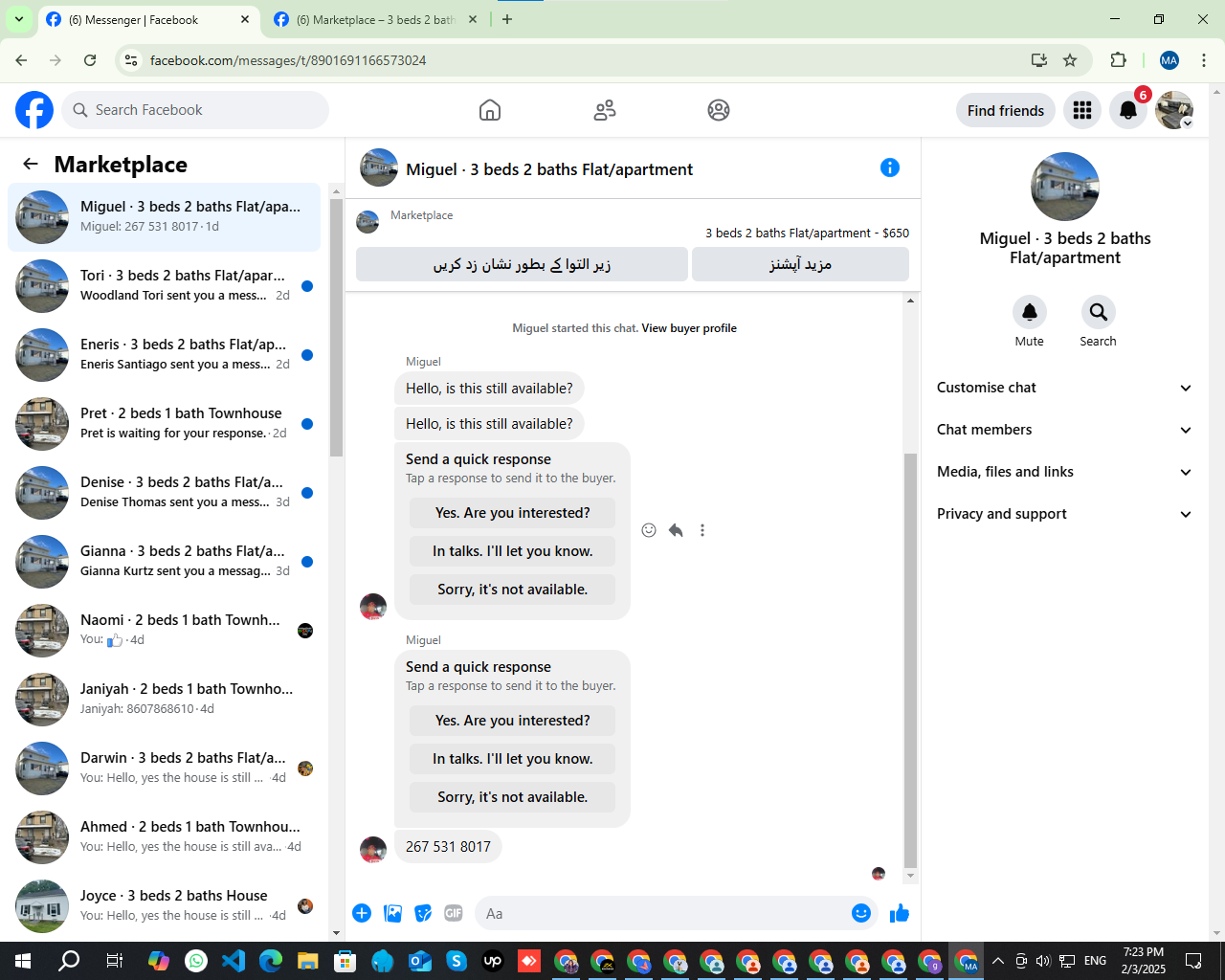
Task: Open the Facebook menu grid icon
Action: coord(1082,110)
